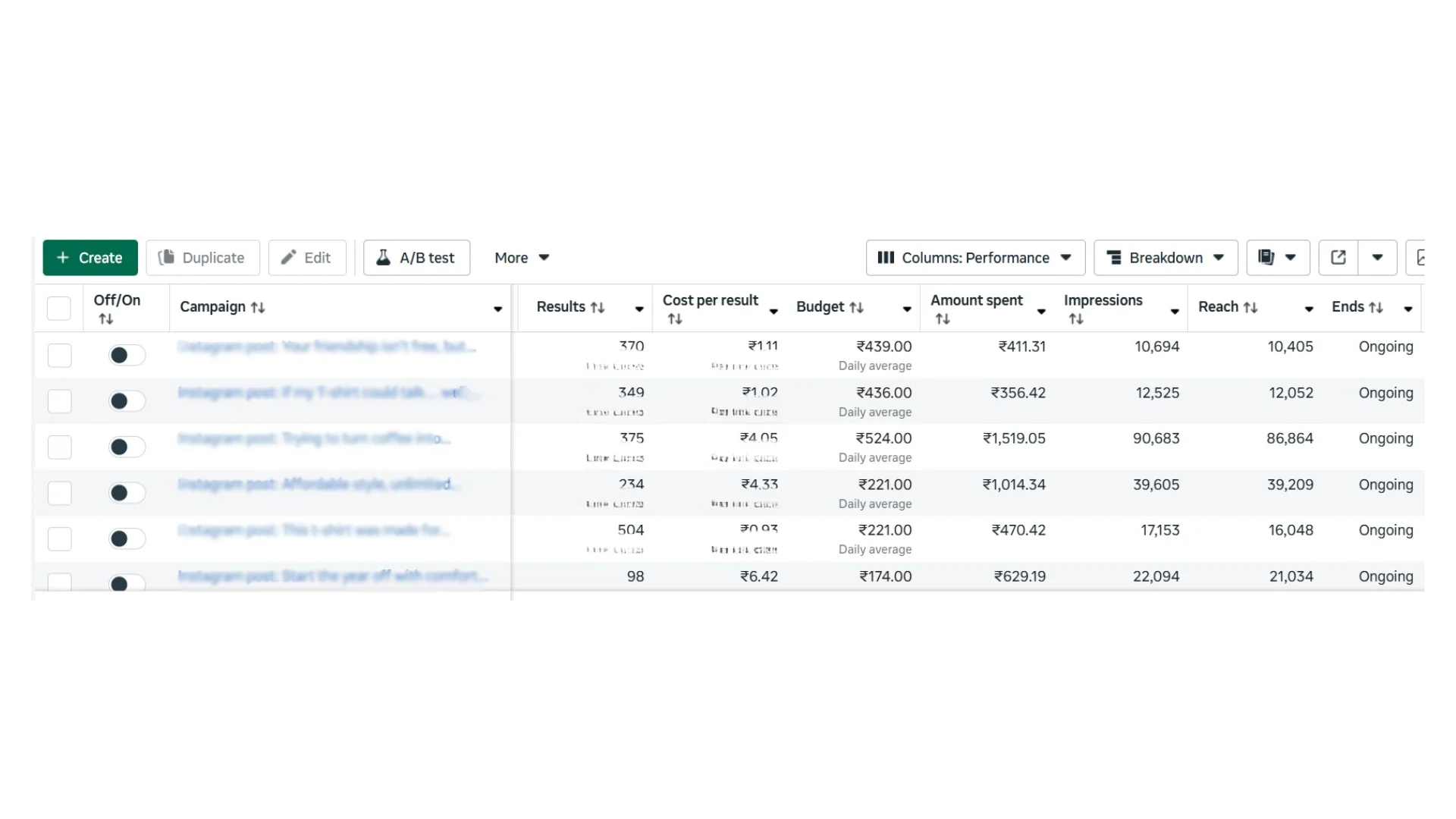Sort by Amount spent
Viewport: 1456px width, 819px height.
pos(943,319)
